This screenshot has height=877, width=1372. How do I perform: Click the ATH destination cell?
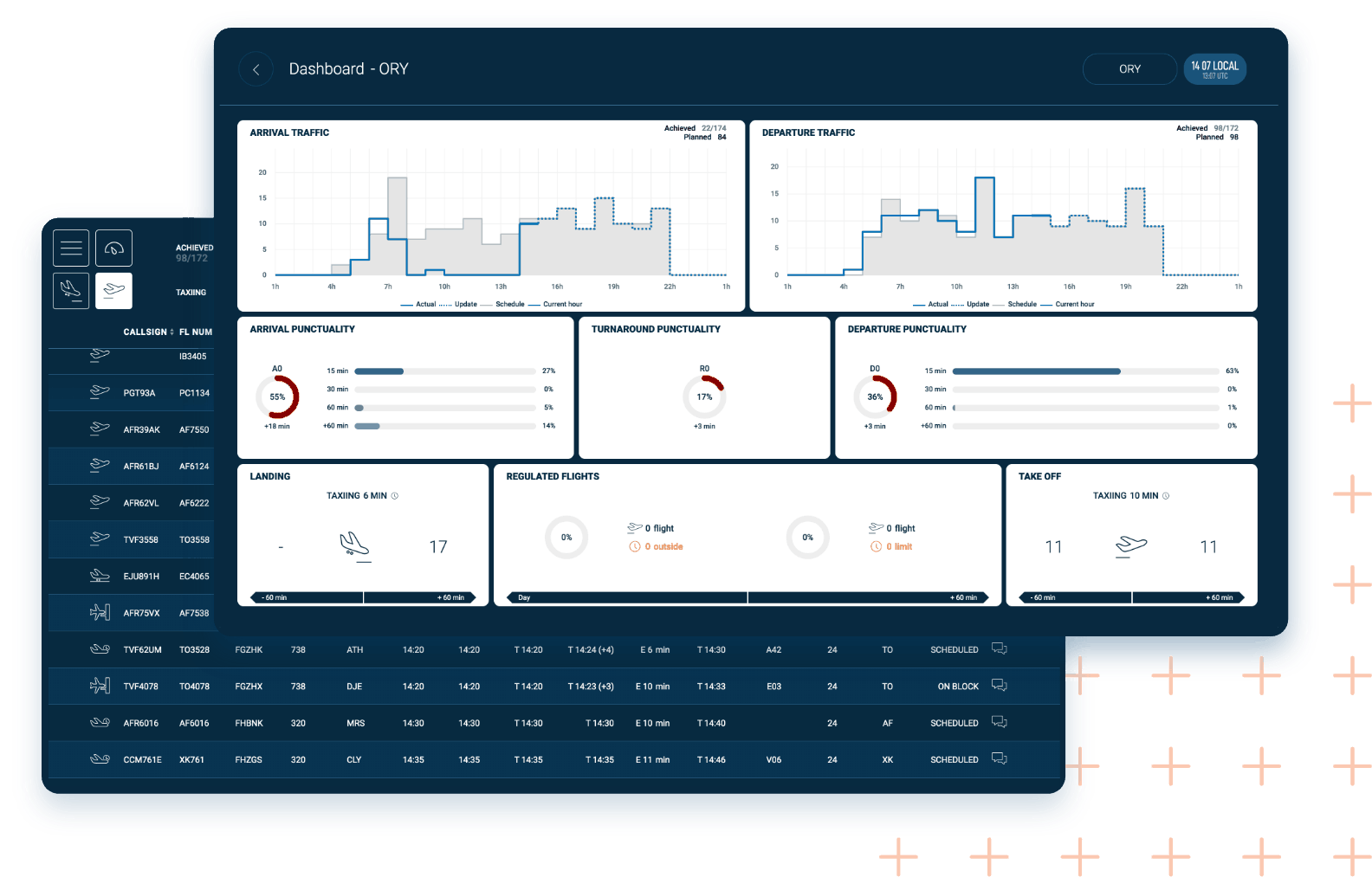pyautogui.click(x=354, y=650)
